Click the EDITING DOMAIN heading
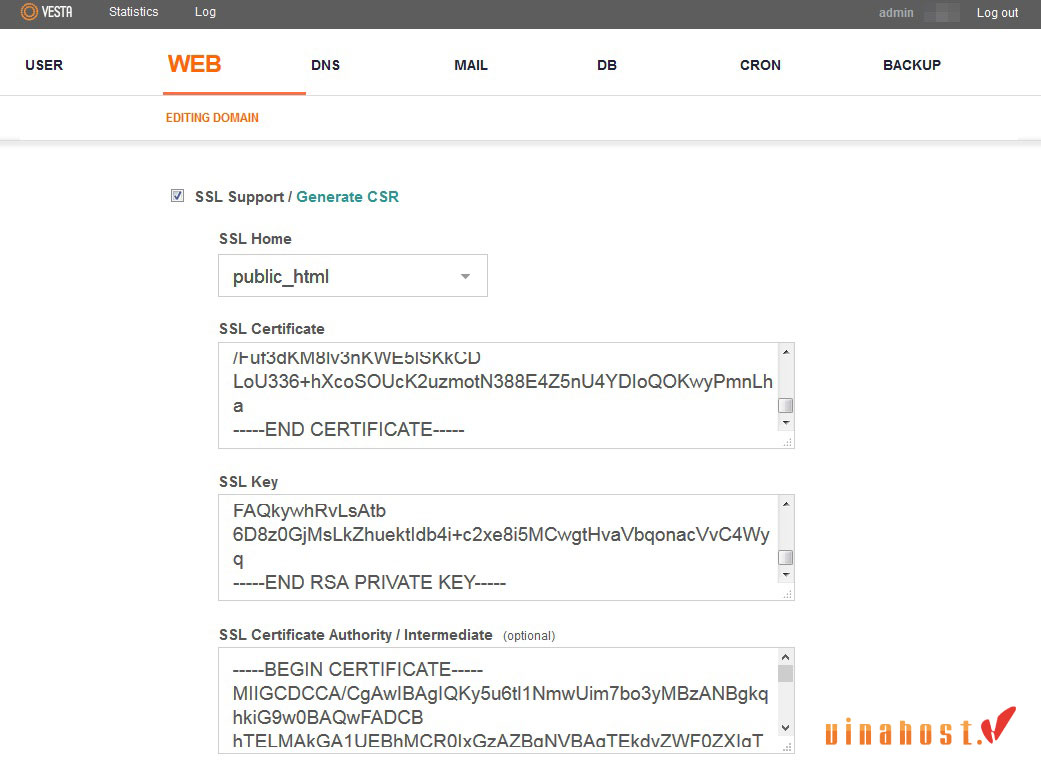Screen dimensions: 1041x768 coord(212,117)
